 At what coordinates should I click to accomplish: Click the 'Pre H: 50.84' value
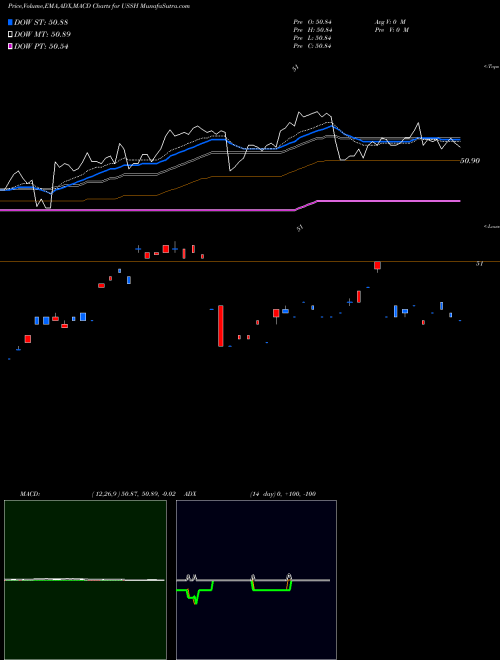(x=312, y=30)
